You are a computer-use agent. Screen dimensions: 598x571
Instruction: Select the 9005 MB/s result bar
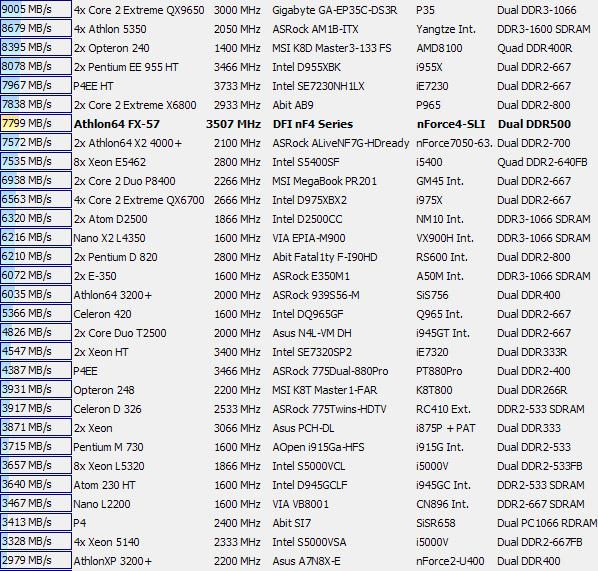pyautogui.click(x=36, y=9)
